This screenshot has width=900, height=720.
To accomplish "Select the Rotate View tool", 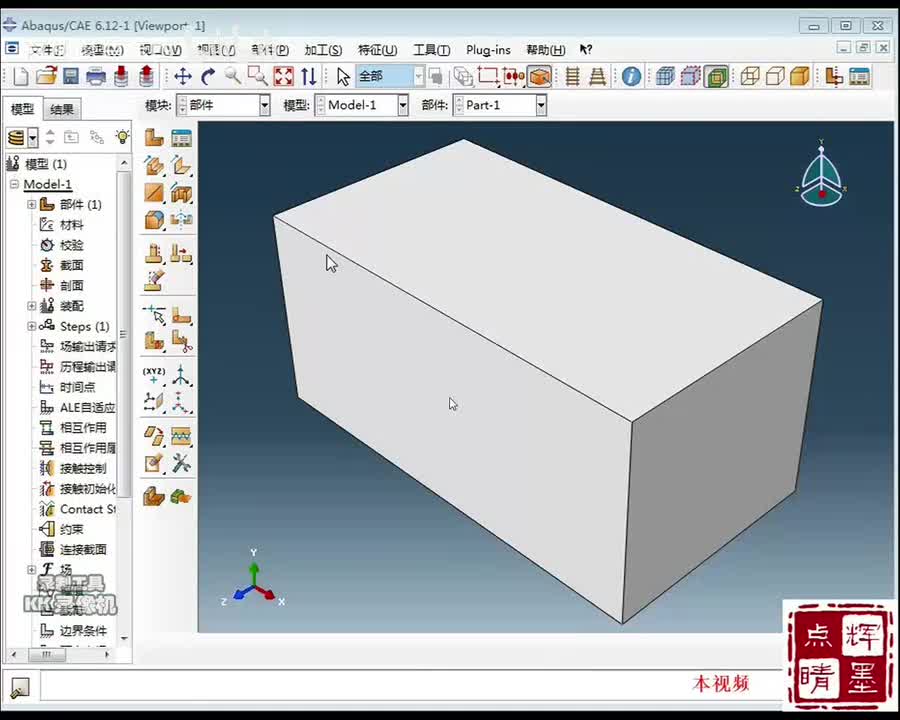I will [208, 76].
